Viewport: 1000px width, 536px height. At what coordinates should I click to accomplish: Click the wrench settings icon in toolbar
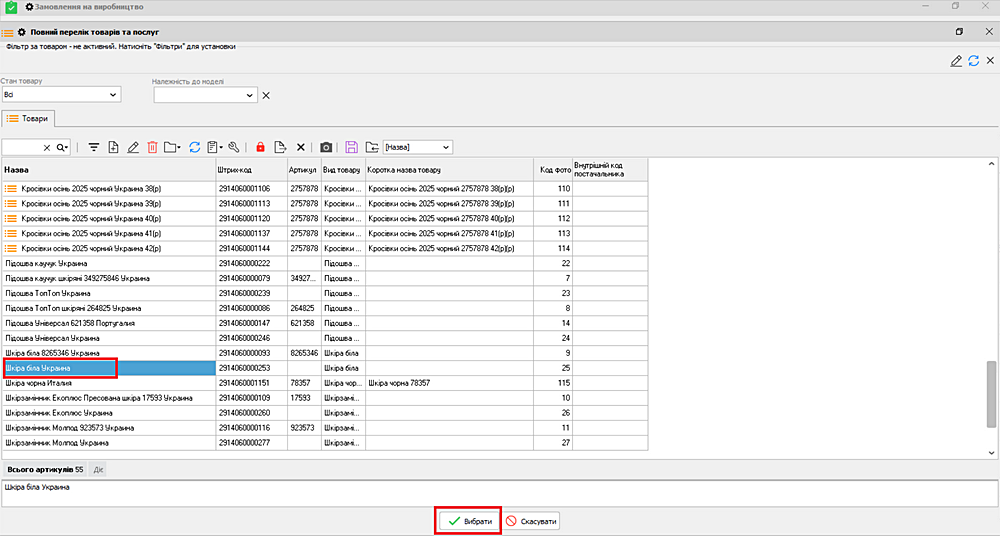tap(234, 147)
